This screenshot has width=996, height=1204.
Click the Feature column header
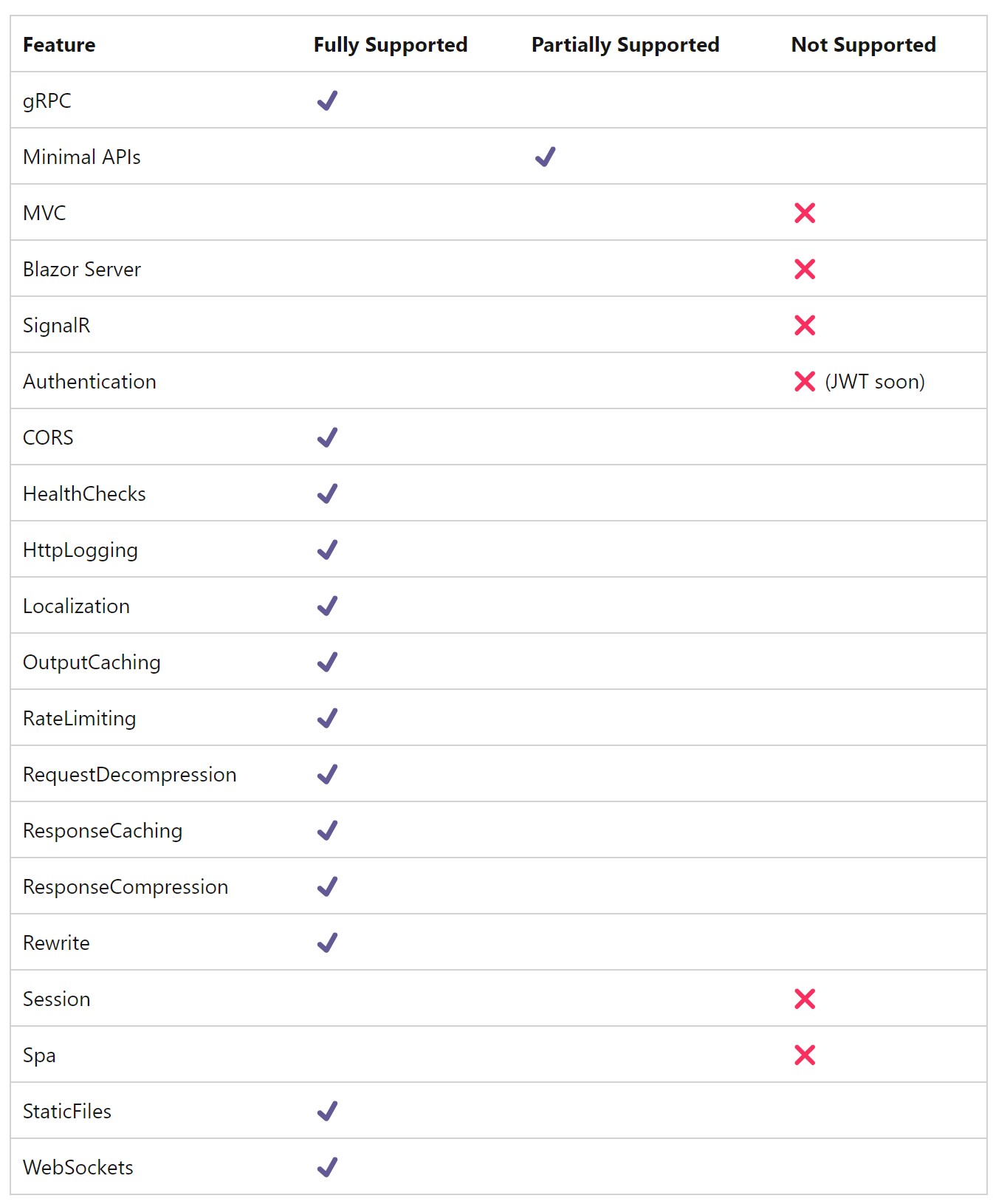click(x=59, y=45)
